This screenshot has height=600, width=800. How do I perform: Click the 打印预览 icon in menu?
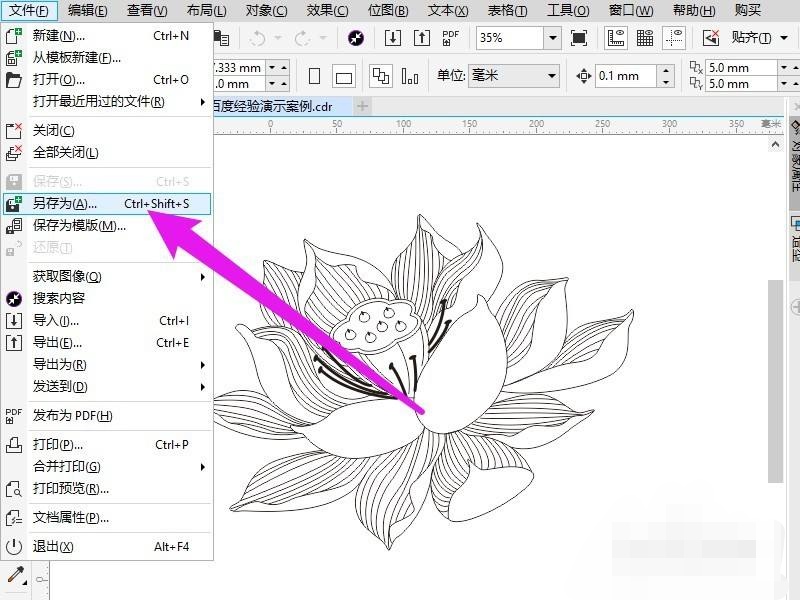click(x=14, y=489)
